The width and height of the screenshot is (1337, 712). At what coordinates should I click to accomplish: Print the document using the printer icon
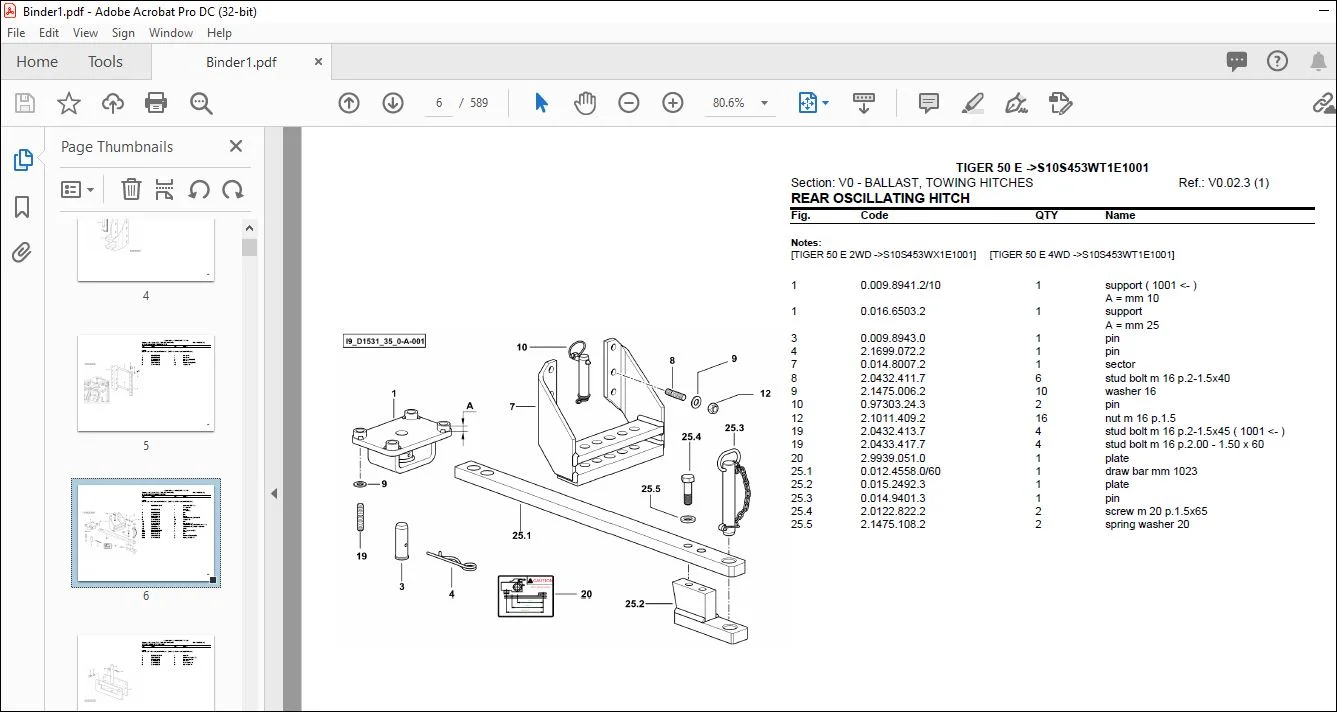pyautogui.click(x=156, y=103)
